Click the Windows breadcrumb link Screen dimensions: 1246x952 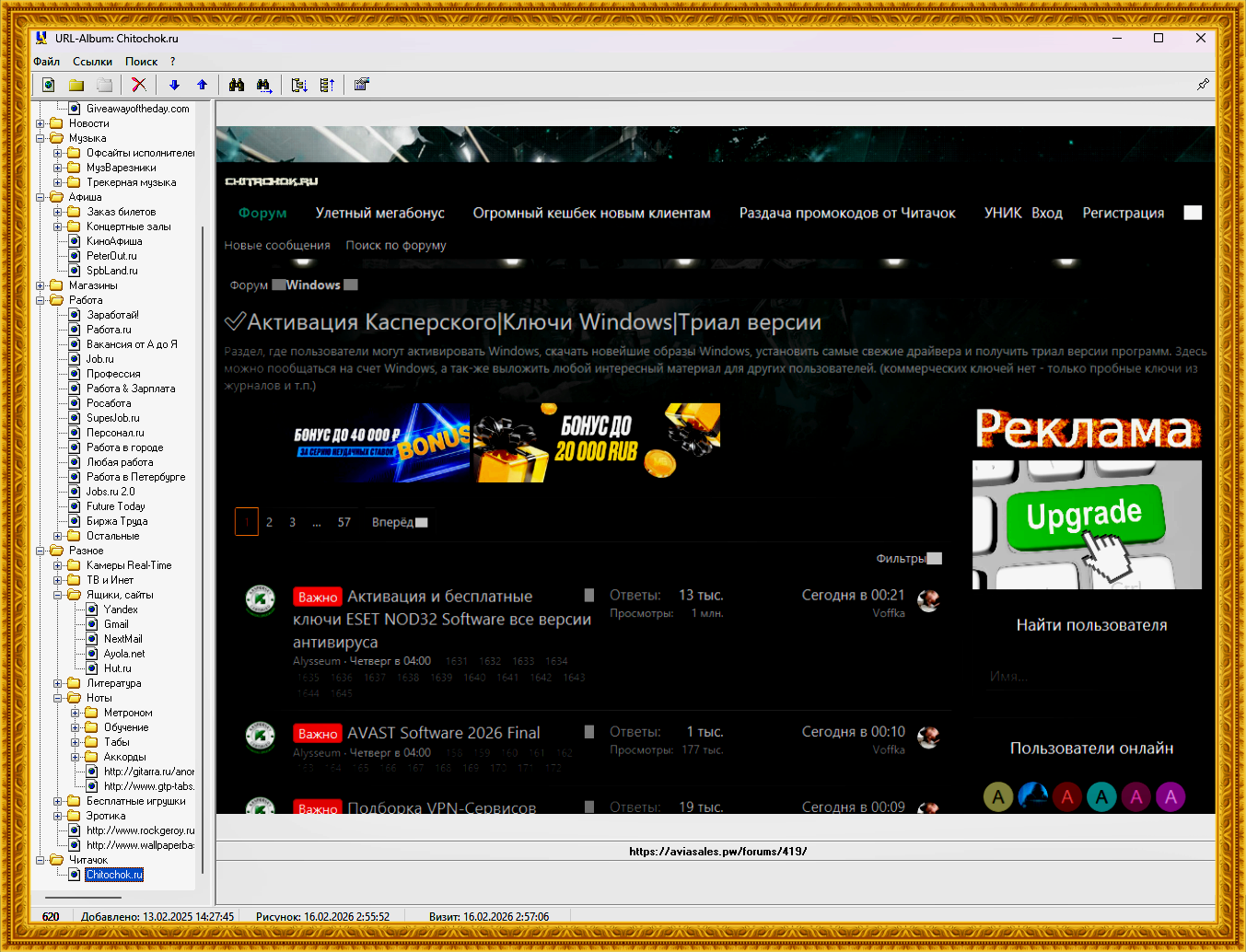313,285
